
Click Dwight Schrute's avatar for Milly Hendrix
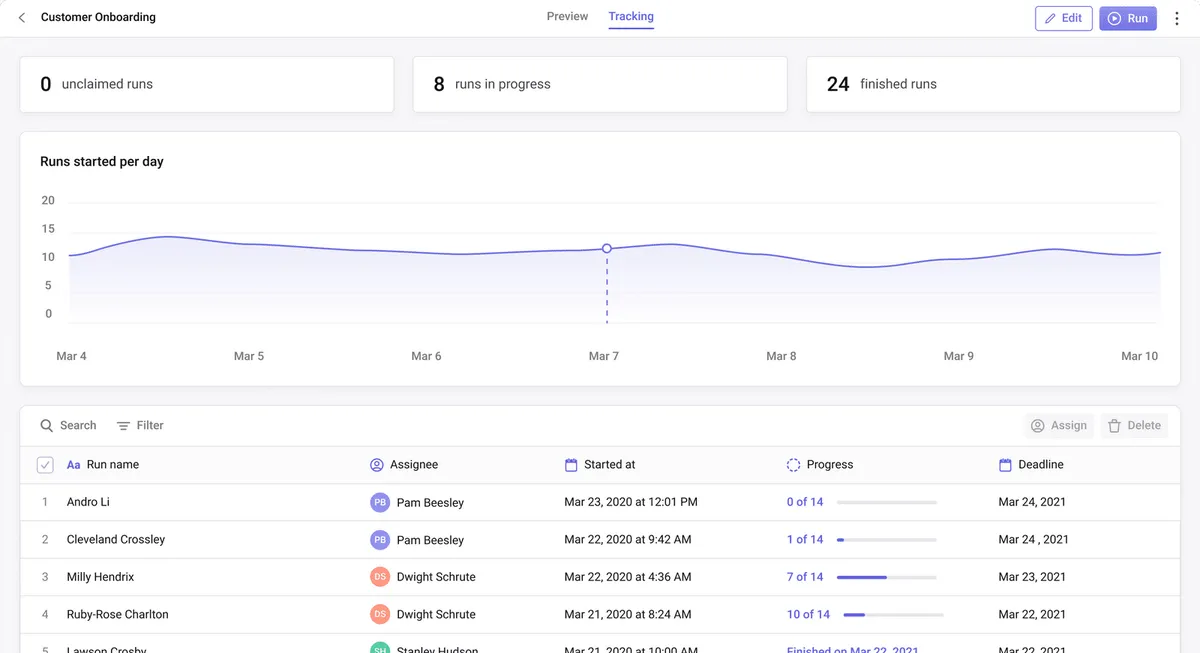coord(380,577)
